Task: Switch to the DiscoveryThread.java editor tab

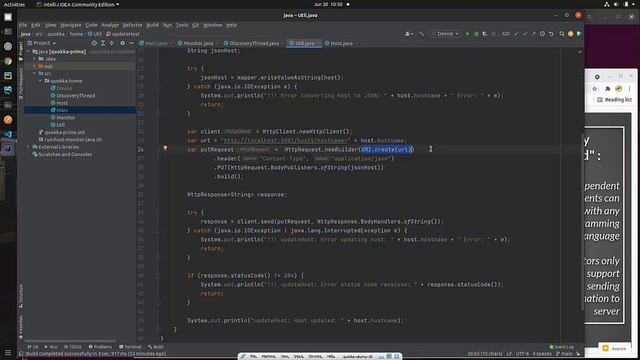Action: [x=254, y=43]
